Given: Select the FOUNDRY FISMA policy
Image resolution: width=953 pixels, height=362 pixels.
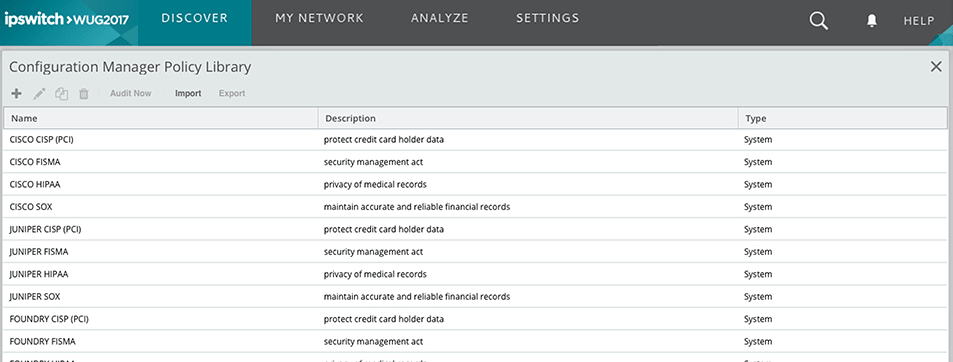Looking at the screenshot, I should (475, 342).
